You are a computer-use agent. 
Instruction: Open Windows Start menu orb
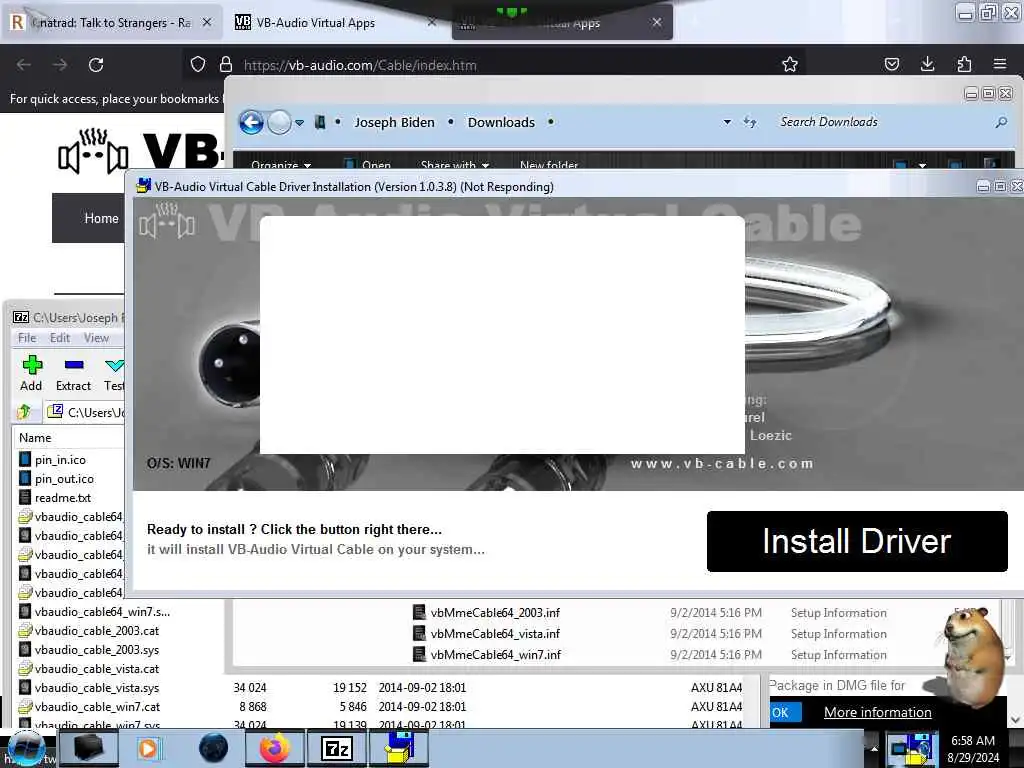25,748
